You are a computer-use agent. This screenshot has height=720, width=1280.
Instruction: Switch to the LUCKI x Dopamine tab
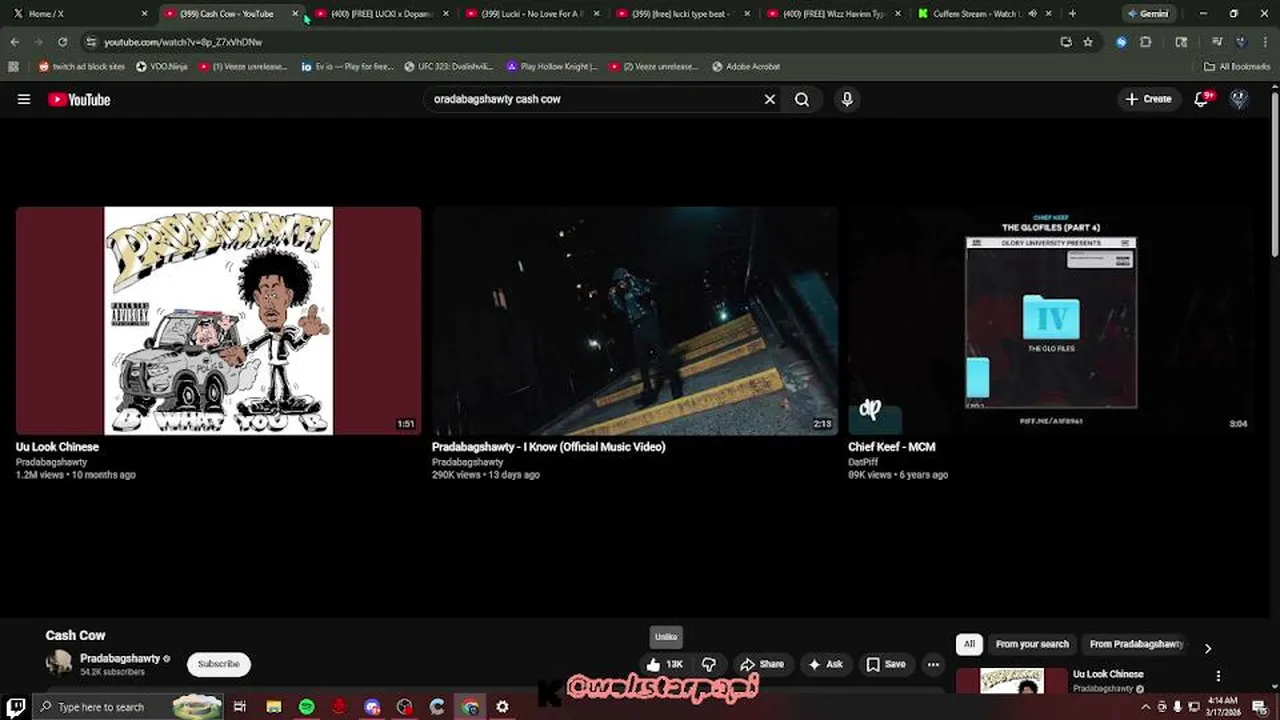pyautogui.click(x=382, y=14)
